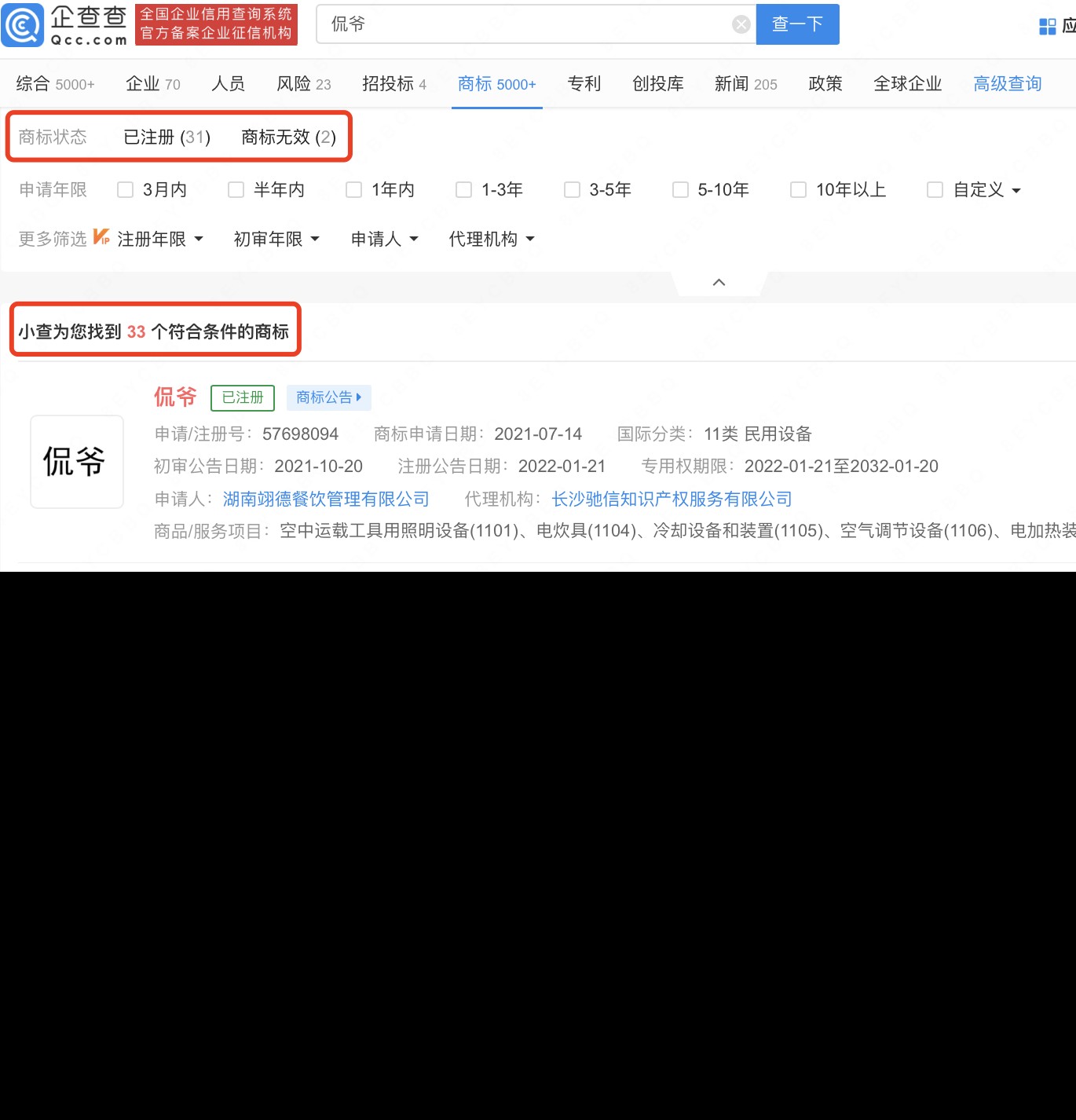This screenshot has height=1120, width=1076.
Task: Click preliminary announcement date 2021-10-20
Action: (318, 466)
